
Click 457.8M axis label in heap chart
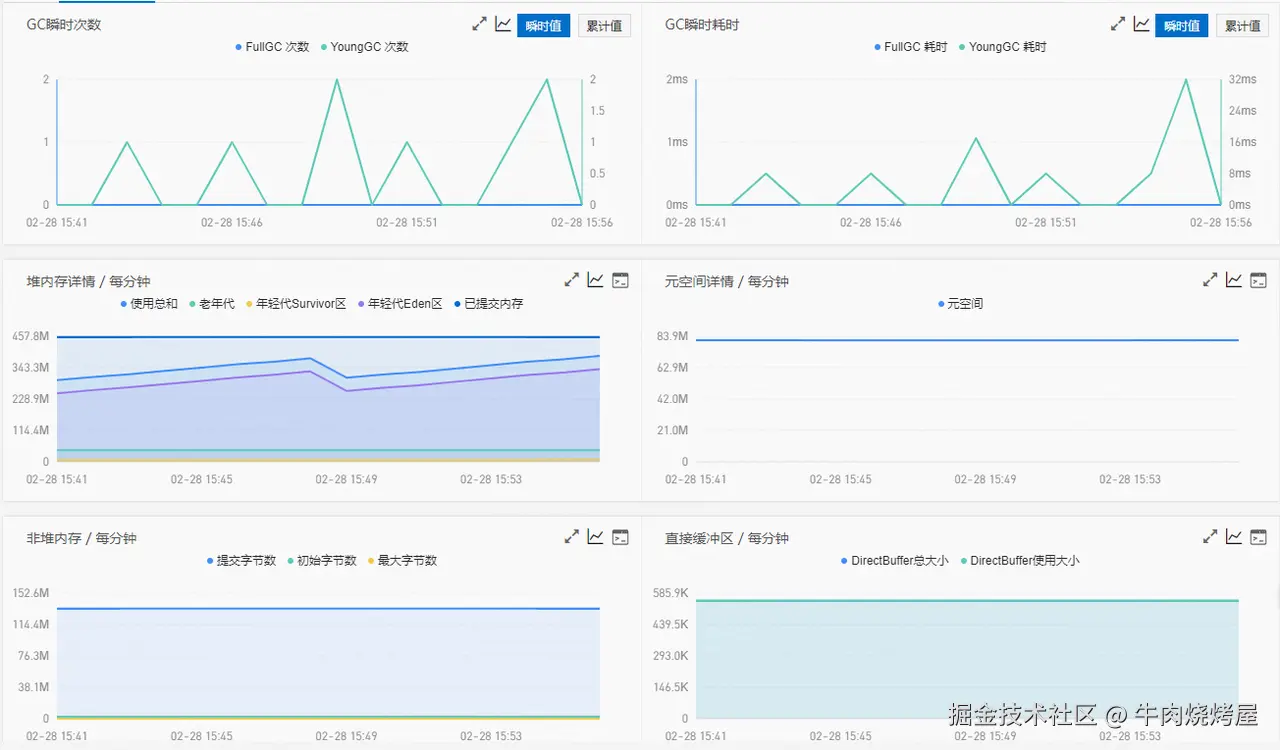(x=31, y=336)
